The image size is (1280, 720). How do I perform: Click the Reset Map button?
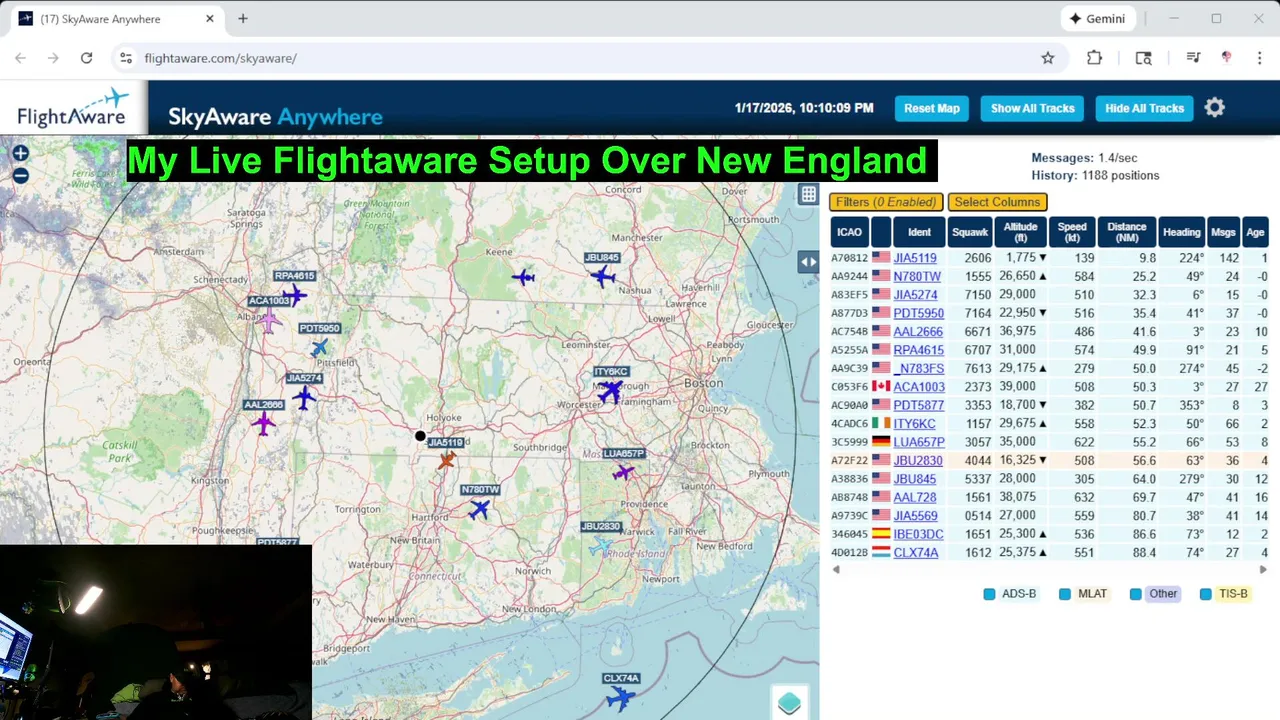[x=931, y=108]
